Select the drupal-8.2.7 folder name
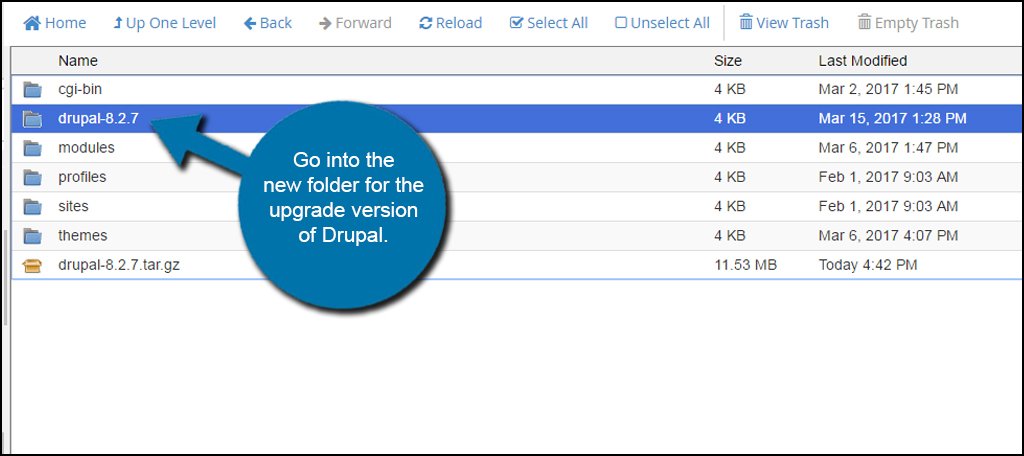 coord(98,119)
